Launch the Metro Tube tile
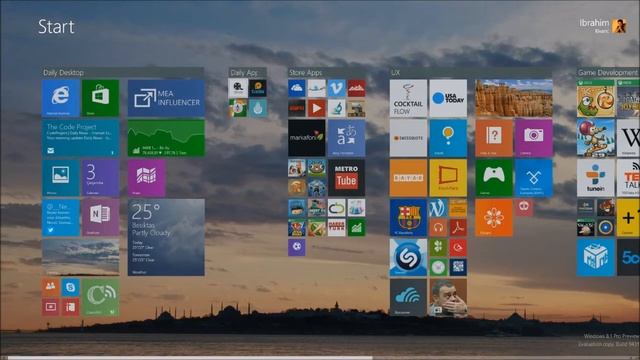The height and width of the screenshot is (360, 640). click(347, 178)
